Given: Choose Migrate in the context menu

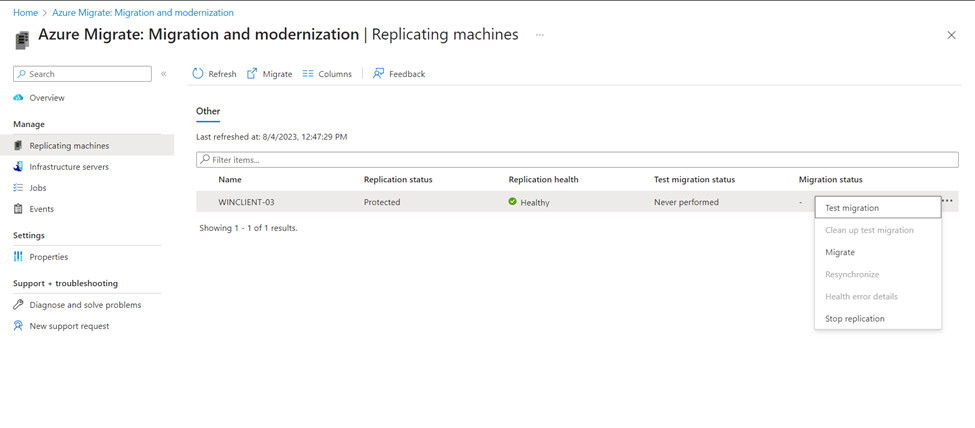Looking at the screenshot, I should (840, 252).
